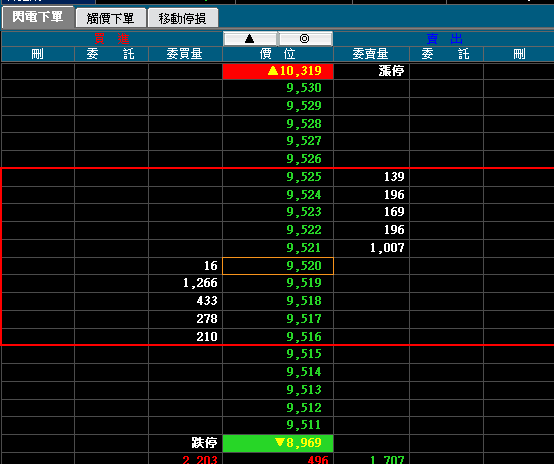Click the red 買進 header label
The height and width of the screenshot is (464, 554).
(112, 39)
